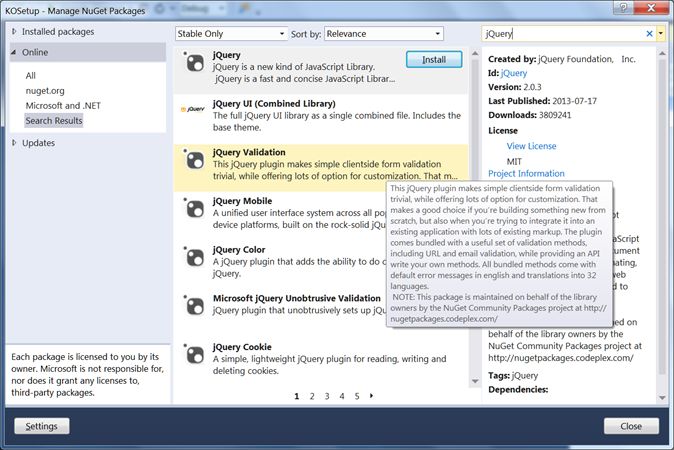Open the View License link
674x450 pixels.
pos(531,146)
